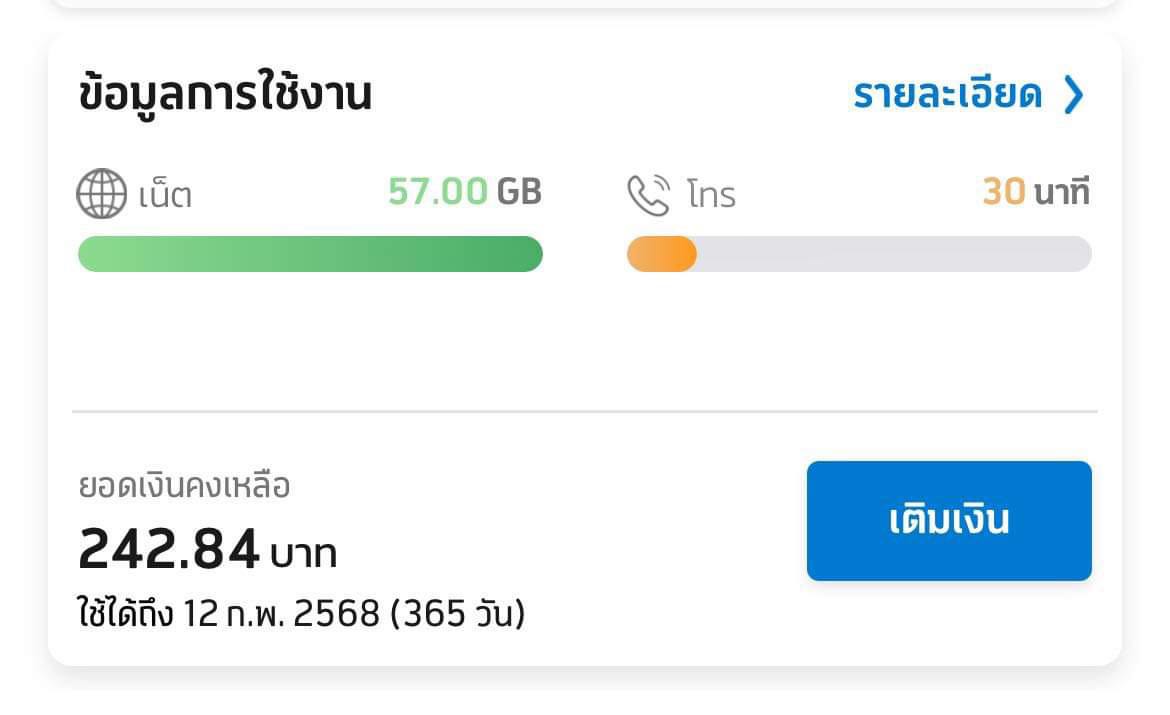
Task: Click the 242.84 balance amount
Action: point(169,549)
